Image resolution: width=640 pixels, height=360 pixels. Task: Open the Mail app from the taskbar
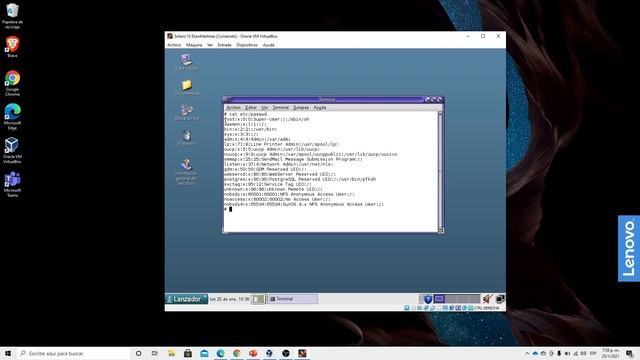tap(204, 353)
